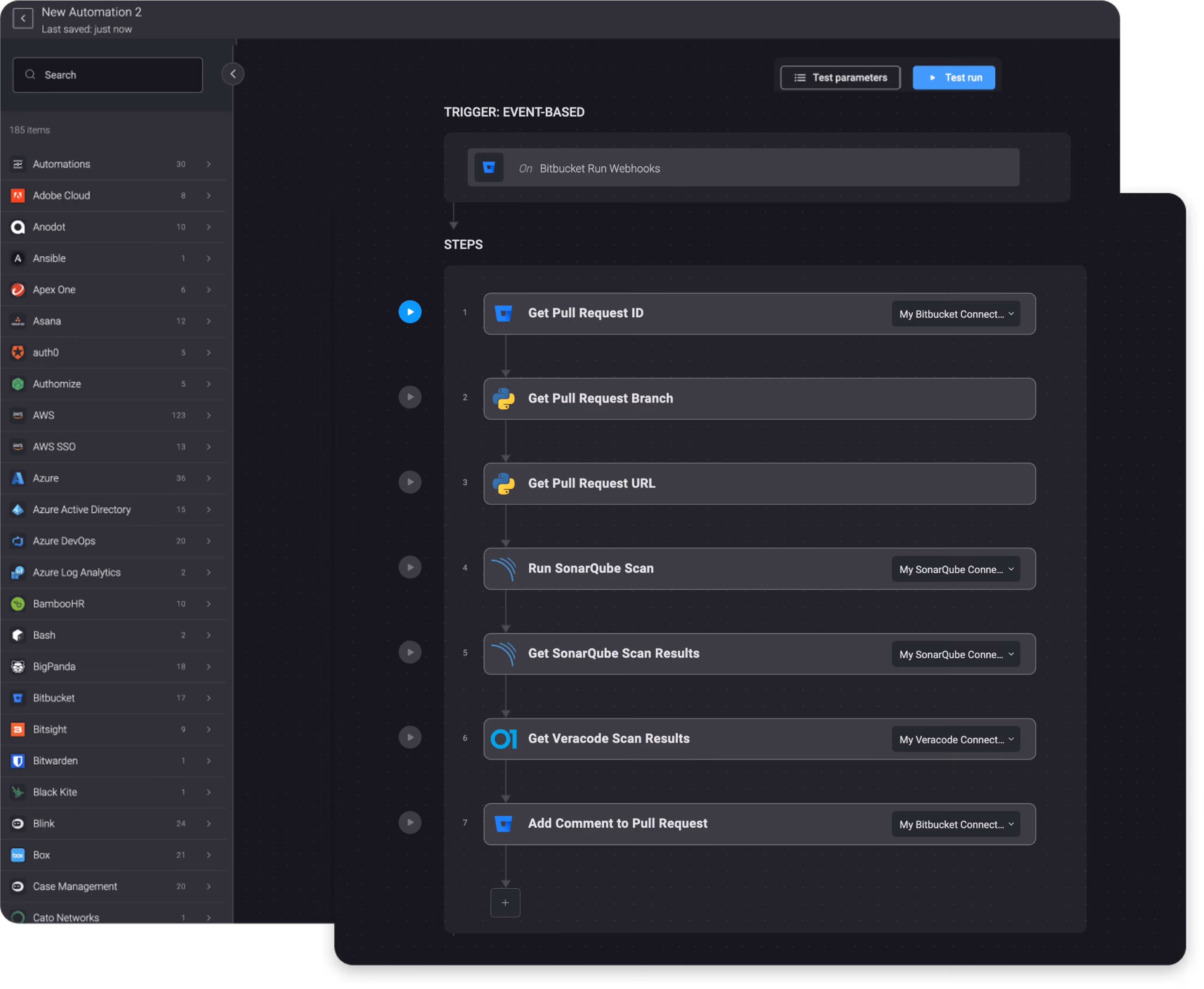Open My Veracode Connection dropdown

point(956,739)
